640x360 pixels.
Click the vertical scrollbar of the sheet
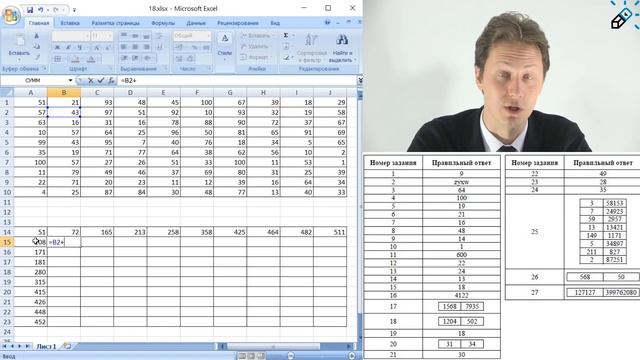click(x=360, y=216)
